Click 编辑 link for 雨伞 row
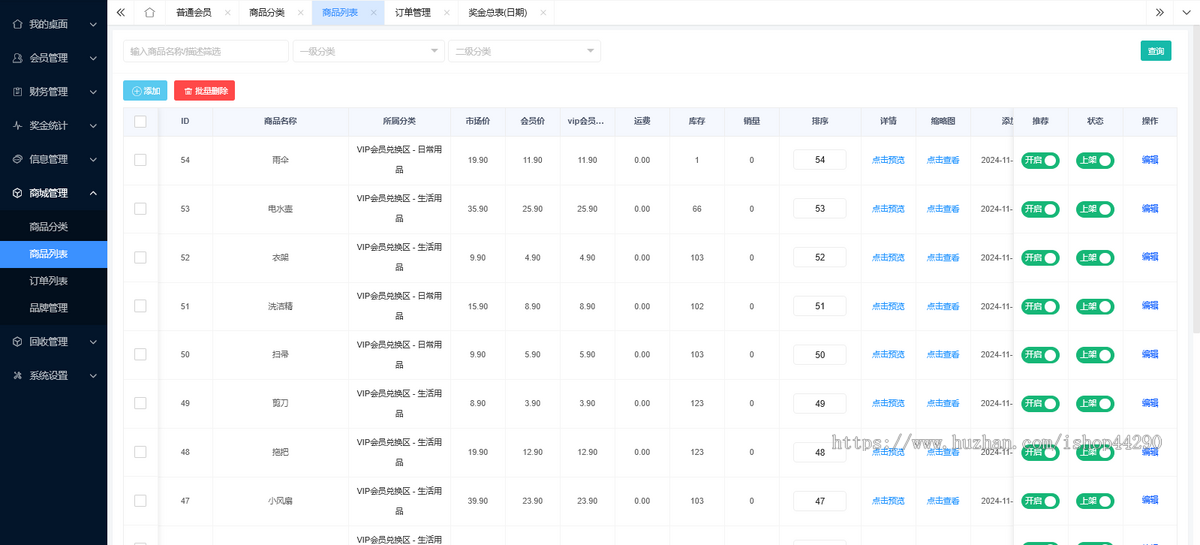Viewport: 1200px width, 545px height. pos(1150,159)
